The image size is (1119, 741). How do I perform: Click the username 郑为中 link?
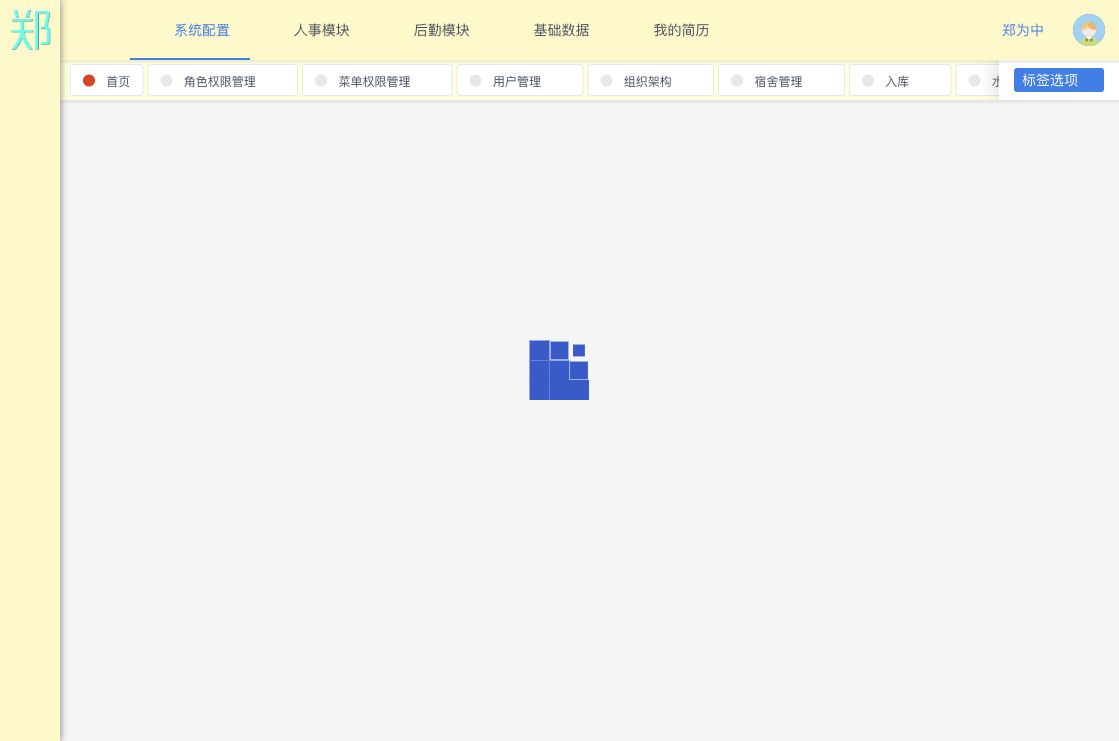pos(1023,30)
